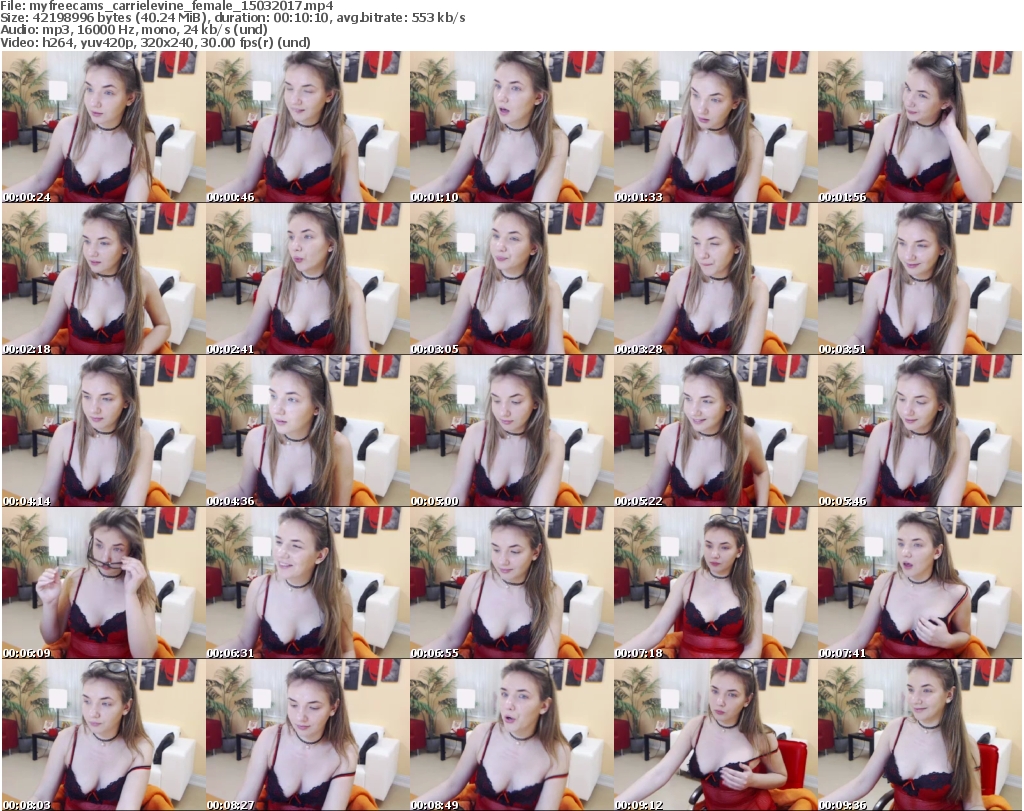Select the thumbnail timestamped 00:05:22
Image resolution: width=1024 pixels, height=811 pixels.
click(716, 430)
